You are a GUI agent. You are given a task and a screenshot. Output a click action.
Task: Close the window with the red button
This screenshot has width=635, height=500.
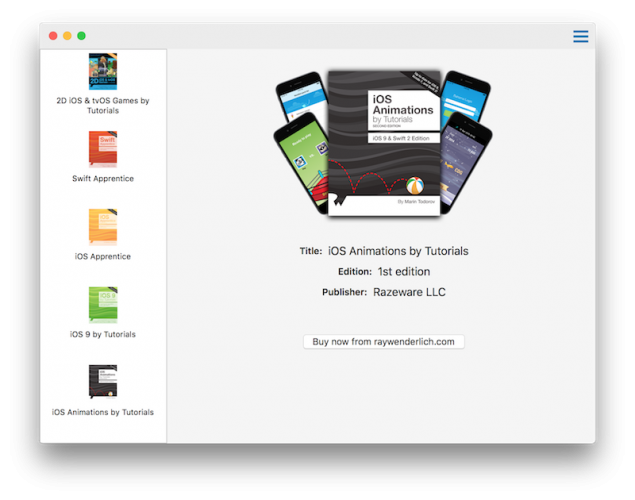click(x=53, y=36)
